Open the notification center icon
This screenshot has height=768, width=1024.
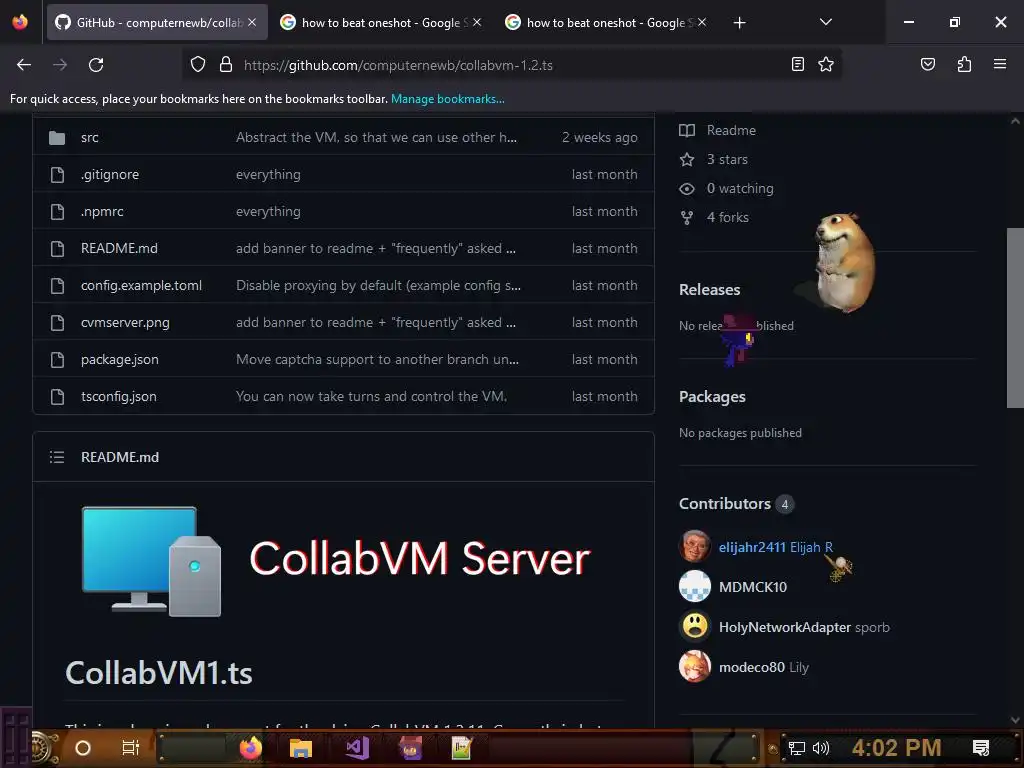point(981,748)
